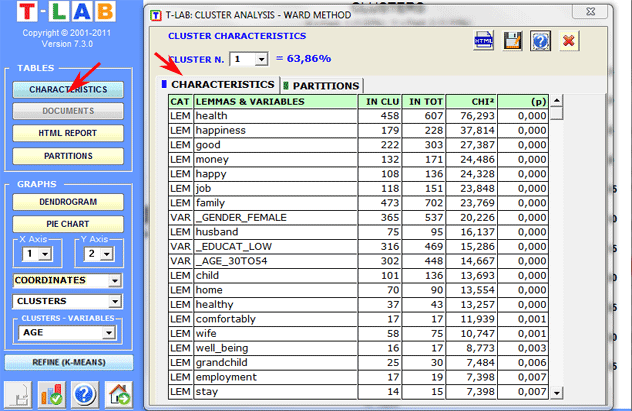Screen dimensions: 632x411
Task: Select the 'job' lemma cell
Action: (x=276, y=189)
